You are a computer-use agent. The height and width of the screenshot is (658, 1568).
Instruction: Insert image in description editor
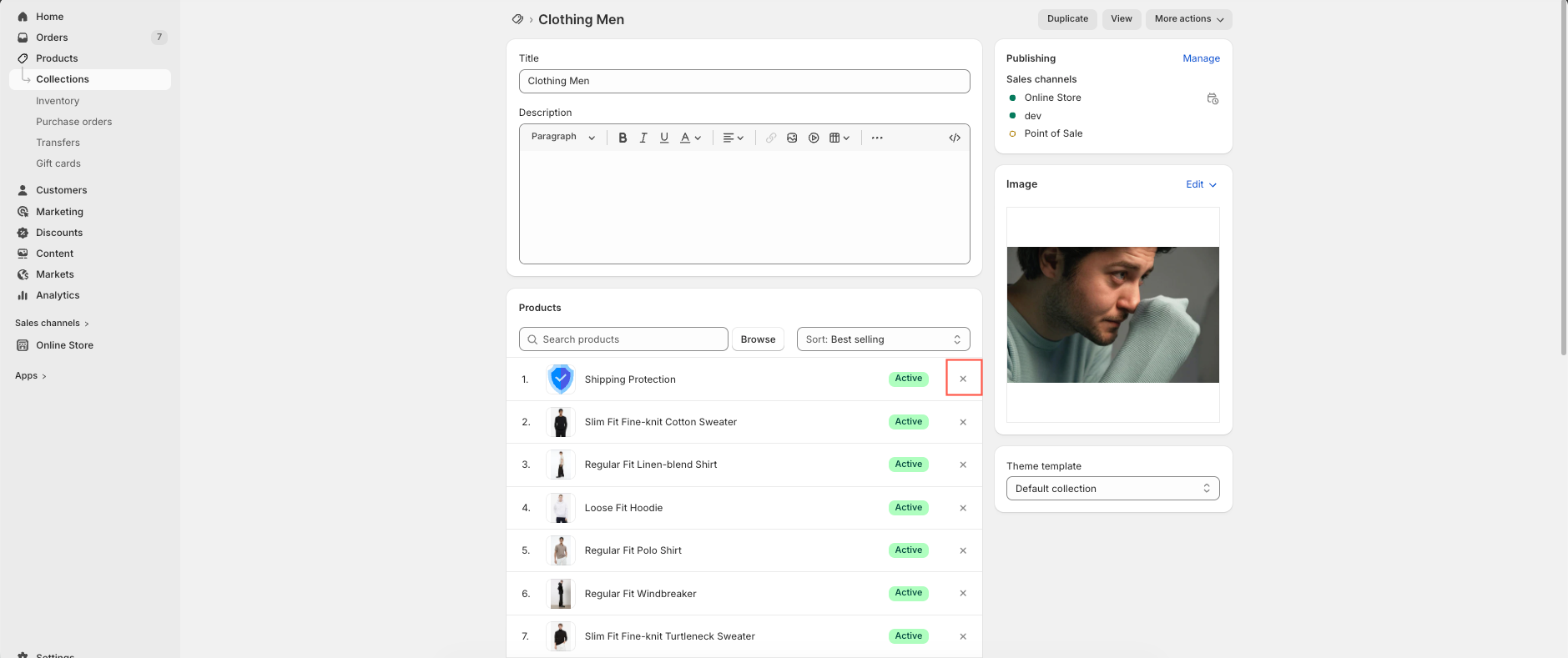792,138
